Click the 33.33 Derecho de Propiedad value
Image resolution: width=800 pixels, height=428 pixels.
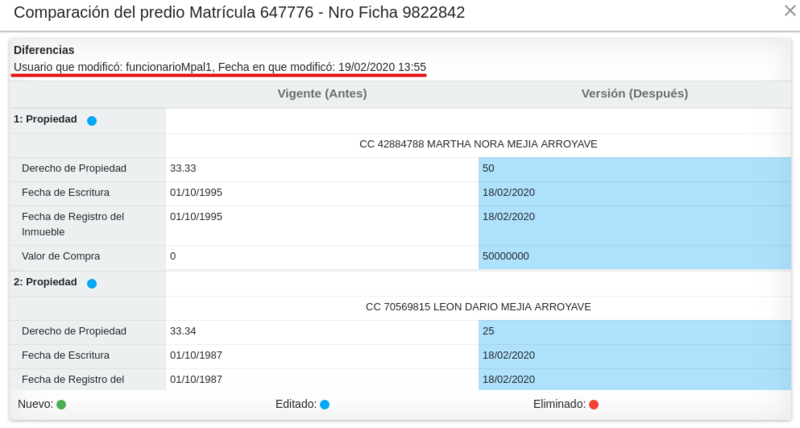point(183,168)
